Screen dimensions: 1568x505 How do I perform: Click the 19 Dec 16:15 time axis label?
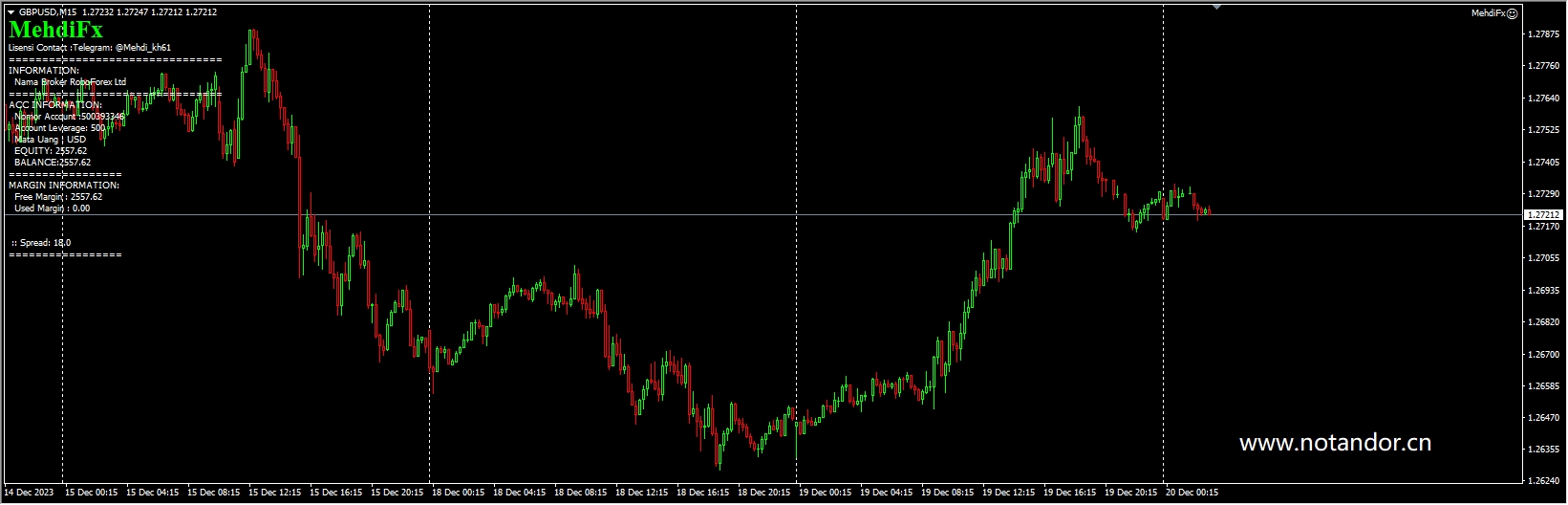(1070, 493)
